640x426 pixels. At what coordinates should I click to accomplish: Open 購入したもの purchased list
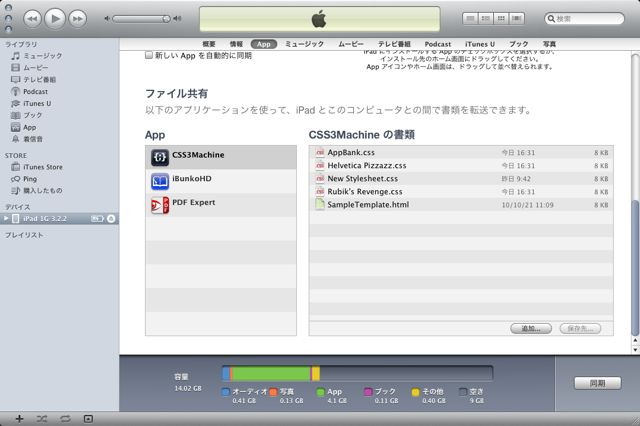pyautogui.click(x=42, y=191)
